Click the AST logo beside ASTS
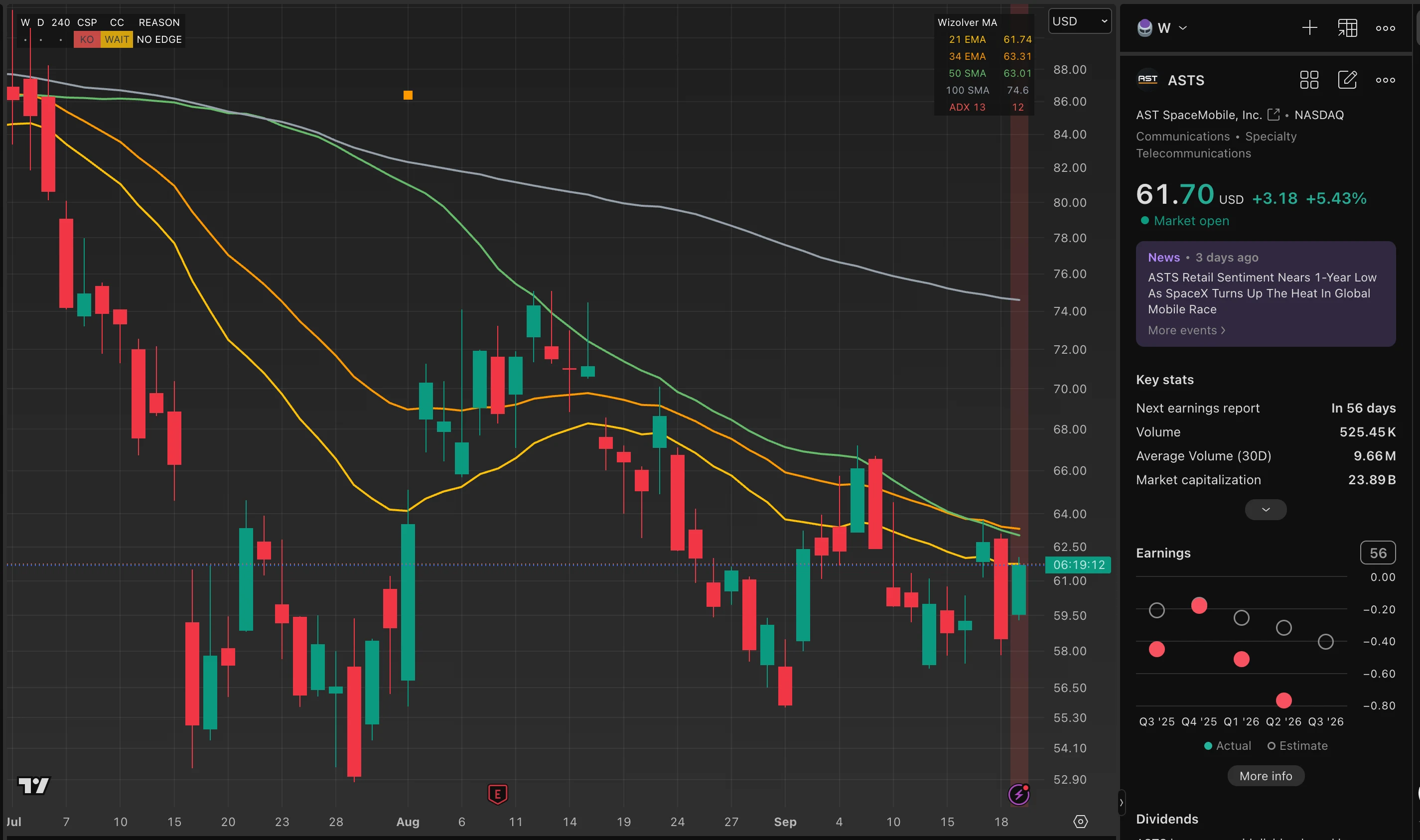The height and width of the screenshot is (840, 1420). click(1148, 79)
